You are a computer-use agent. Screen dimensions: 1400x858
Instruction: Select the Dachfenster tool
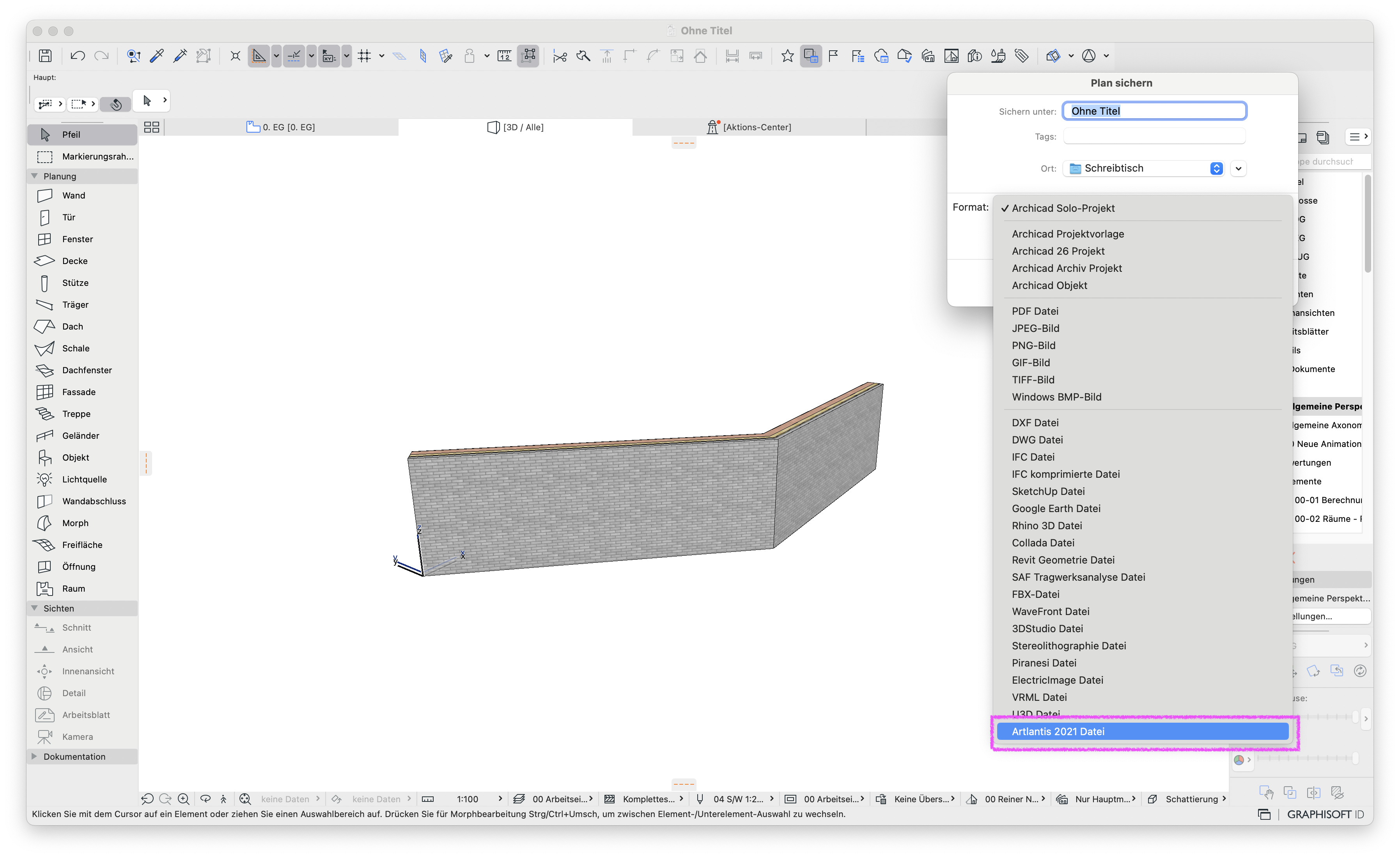coord(82,370)
